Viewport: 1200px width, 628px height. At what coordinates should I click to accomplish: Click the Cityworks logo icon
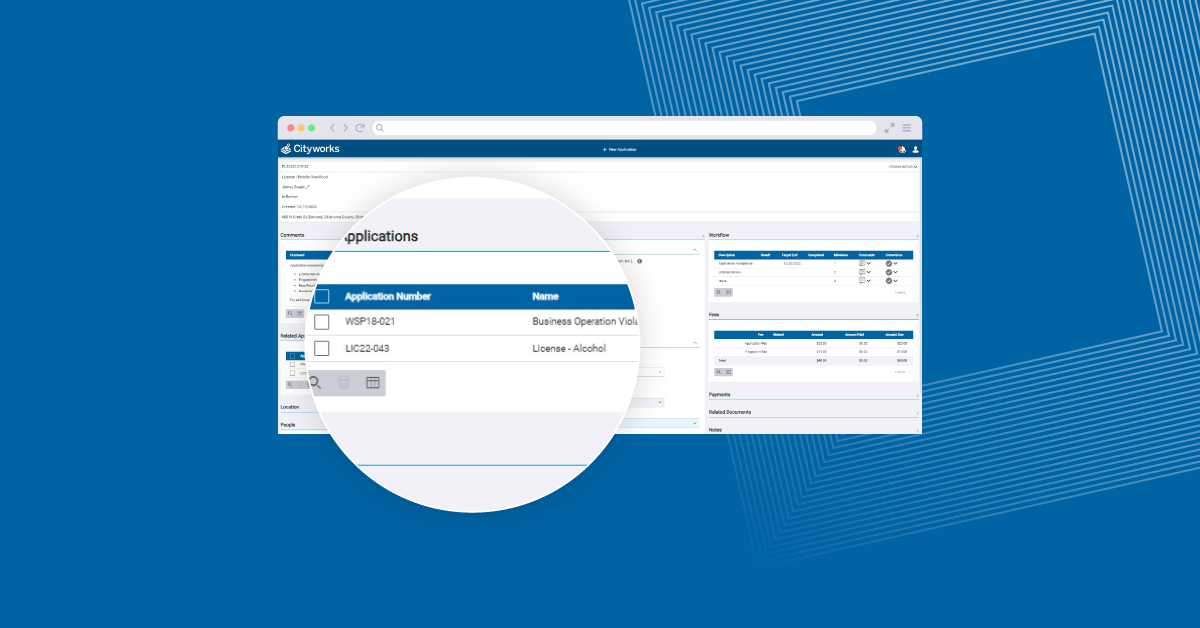point(286,148)
